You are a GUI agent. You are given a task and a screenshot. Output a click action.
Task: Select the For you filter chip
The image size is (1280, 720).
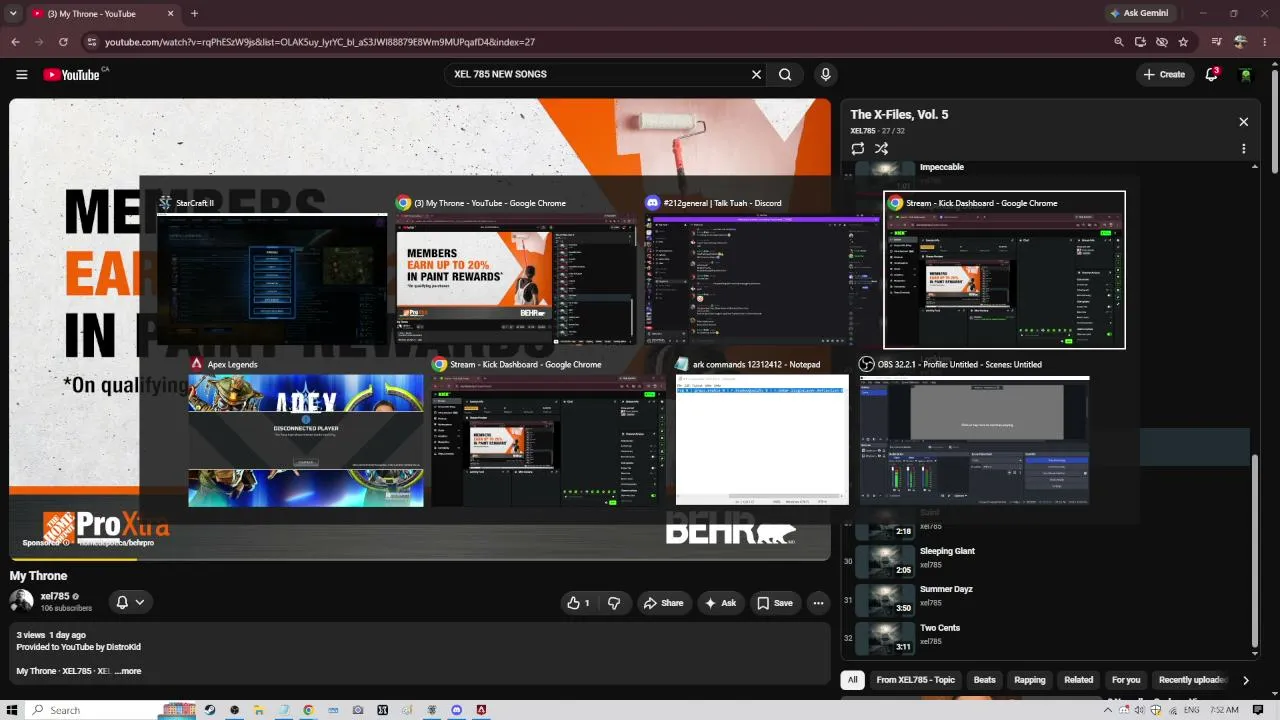click(x=1126, y=680)
